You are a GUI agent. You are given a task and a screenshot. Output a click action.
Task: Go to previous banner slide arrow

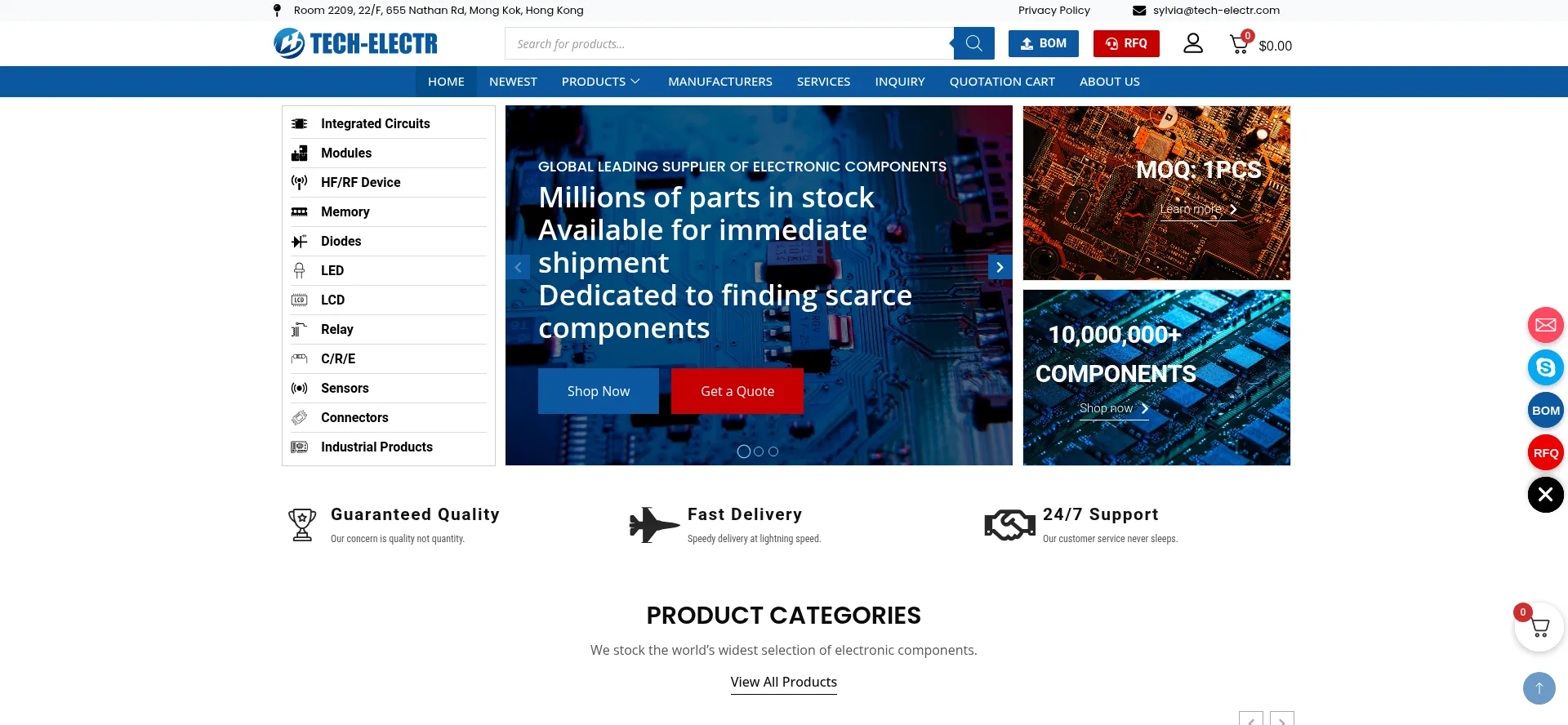click(518, 267)
